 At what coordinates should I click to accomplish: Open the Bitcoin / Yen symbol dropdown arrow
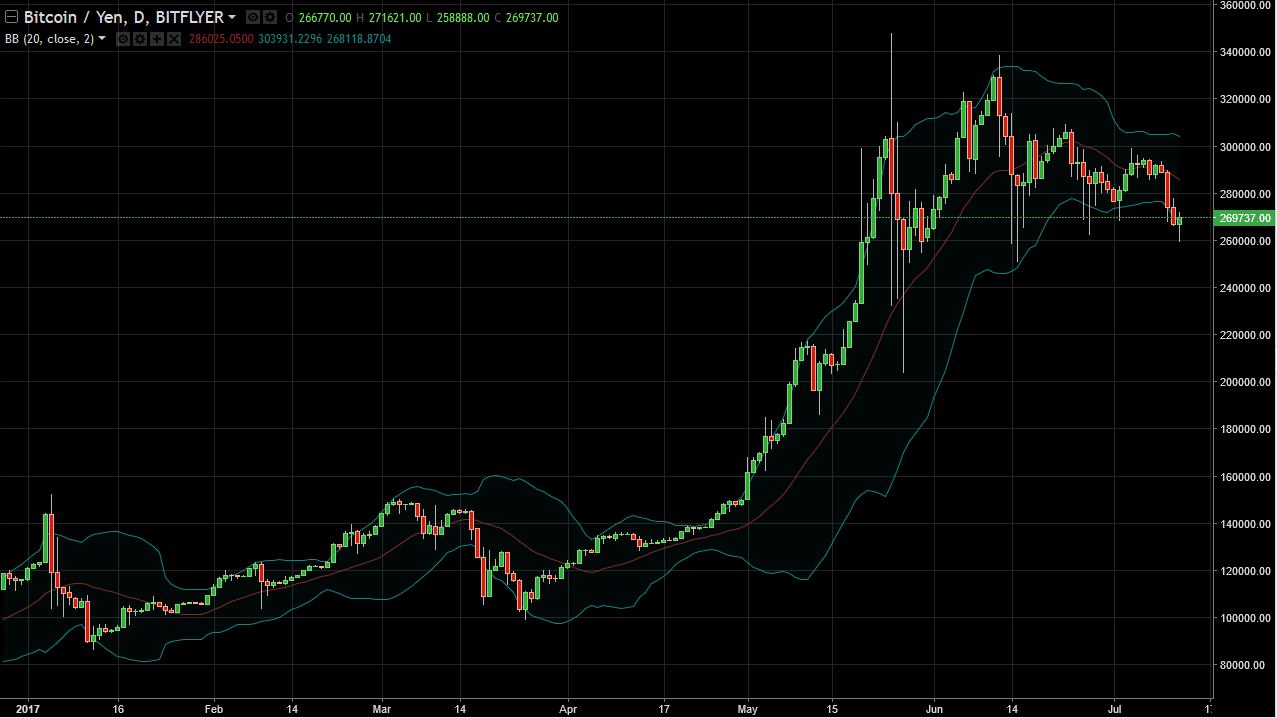pos(232,18)
